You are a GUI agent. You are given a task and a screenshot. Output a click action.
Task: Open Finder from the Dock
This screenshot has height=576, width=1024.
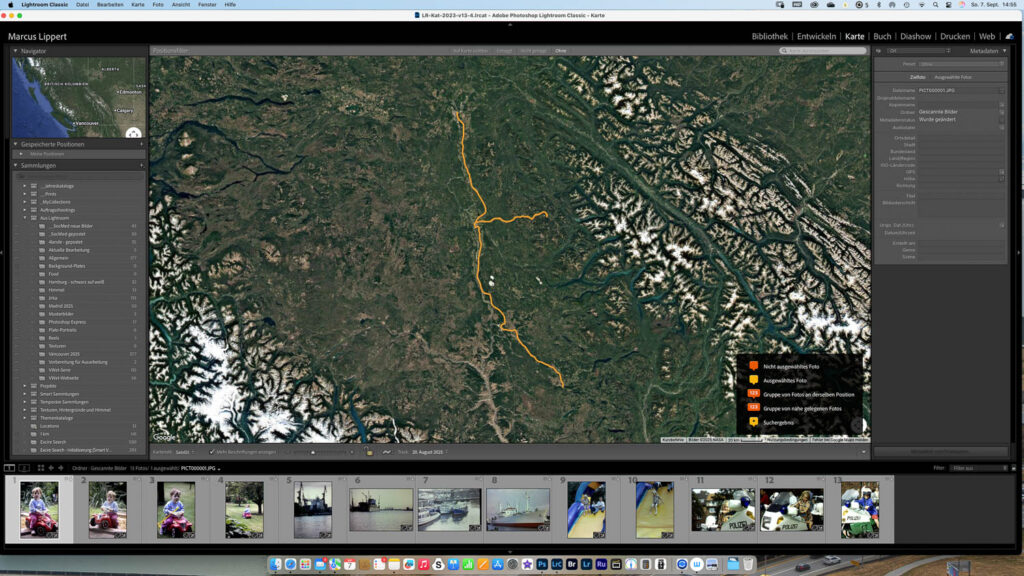(276, 564)
